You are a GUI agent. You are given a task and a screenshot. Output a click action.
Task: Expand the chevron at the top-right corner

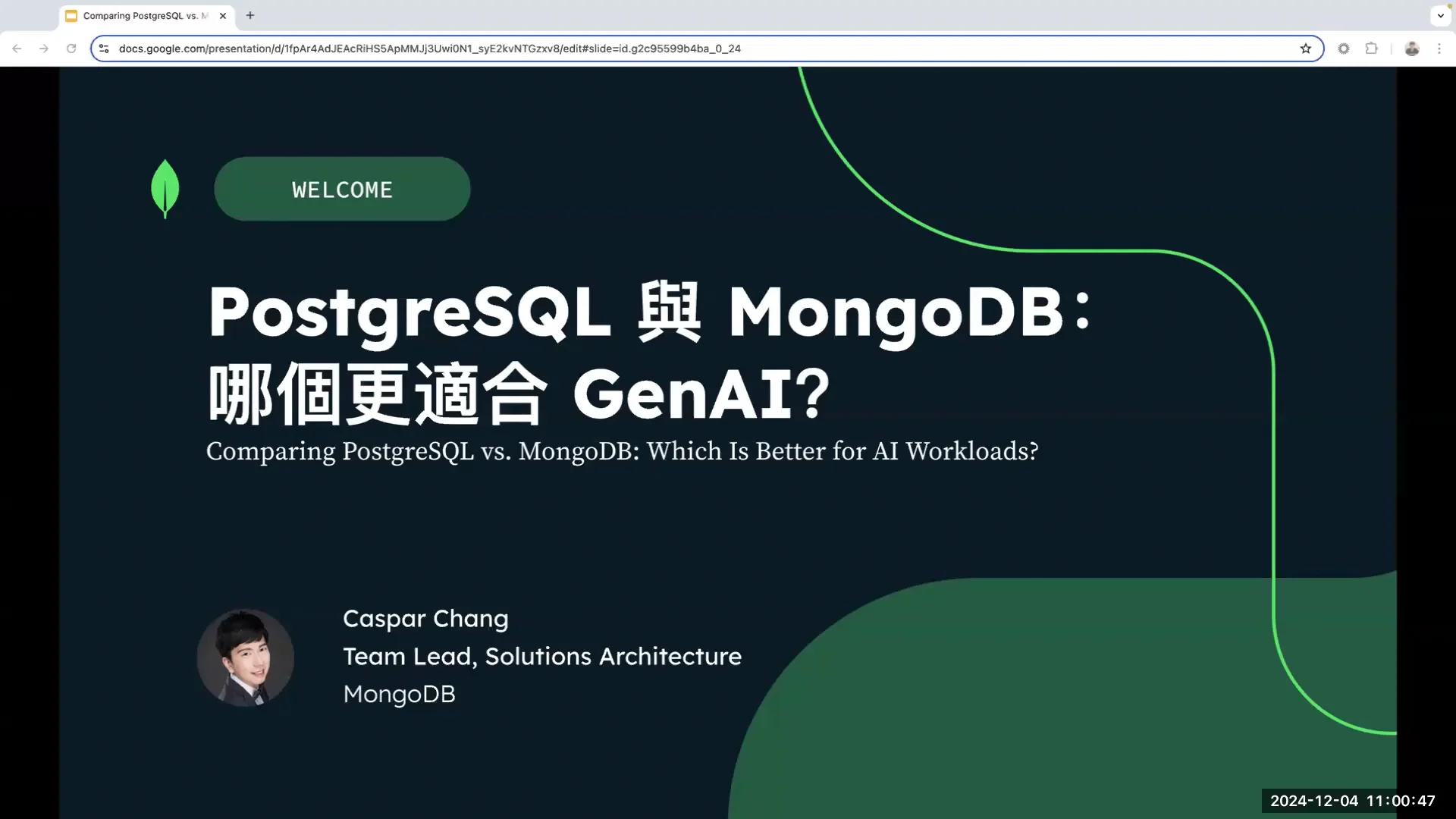[1442, 15]
